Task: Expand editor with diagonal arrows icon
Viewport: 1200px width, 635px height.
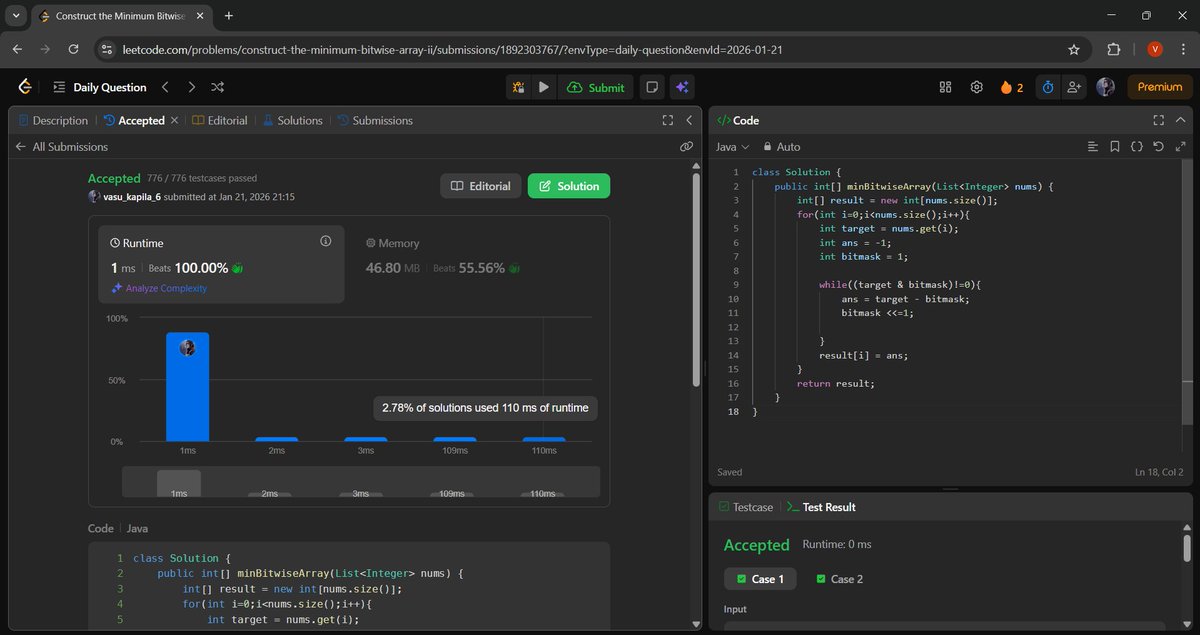Action: [x=1181, y=147]
